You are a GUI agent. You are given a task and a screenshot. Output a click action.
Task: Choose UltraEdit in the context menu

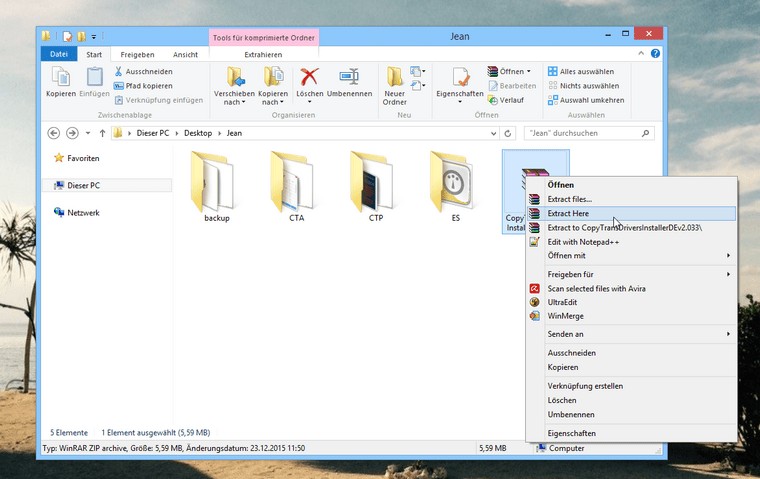coord(631,302)
